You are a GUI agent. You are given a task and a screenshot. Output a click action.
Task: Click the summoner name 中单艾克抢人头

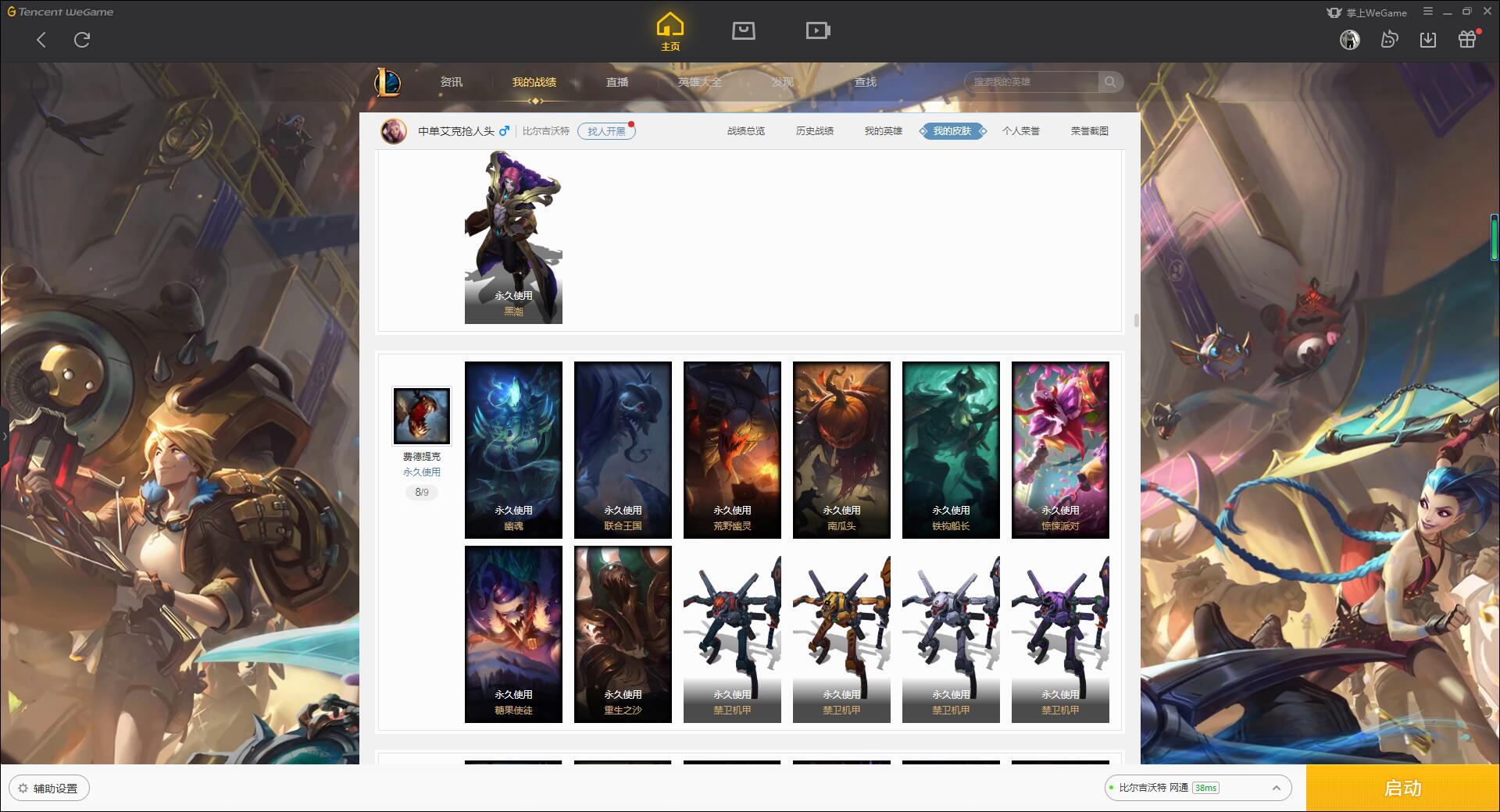456,131
